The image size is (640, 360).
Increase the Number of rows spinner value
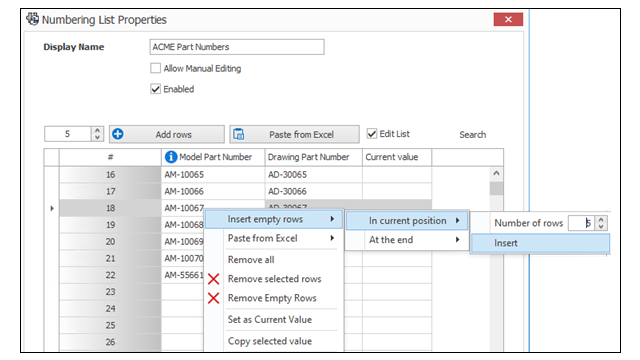tap(601, 220)
